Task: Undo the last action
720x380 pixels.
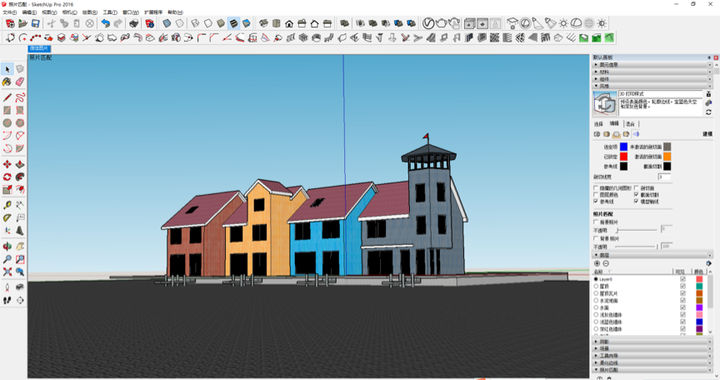Action: [106, 23]
